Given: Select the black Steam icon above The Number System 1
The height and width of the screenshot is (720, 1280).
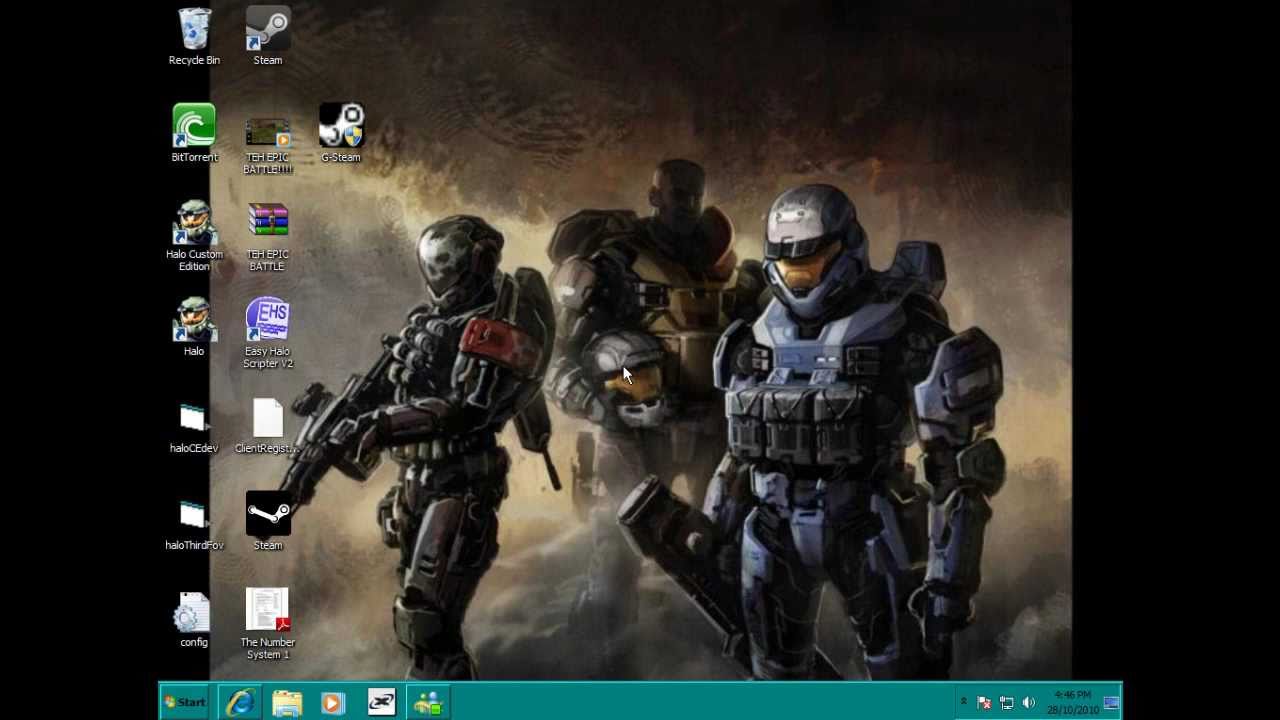Looking at the screenshot, I should point(268,521).
